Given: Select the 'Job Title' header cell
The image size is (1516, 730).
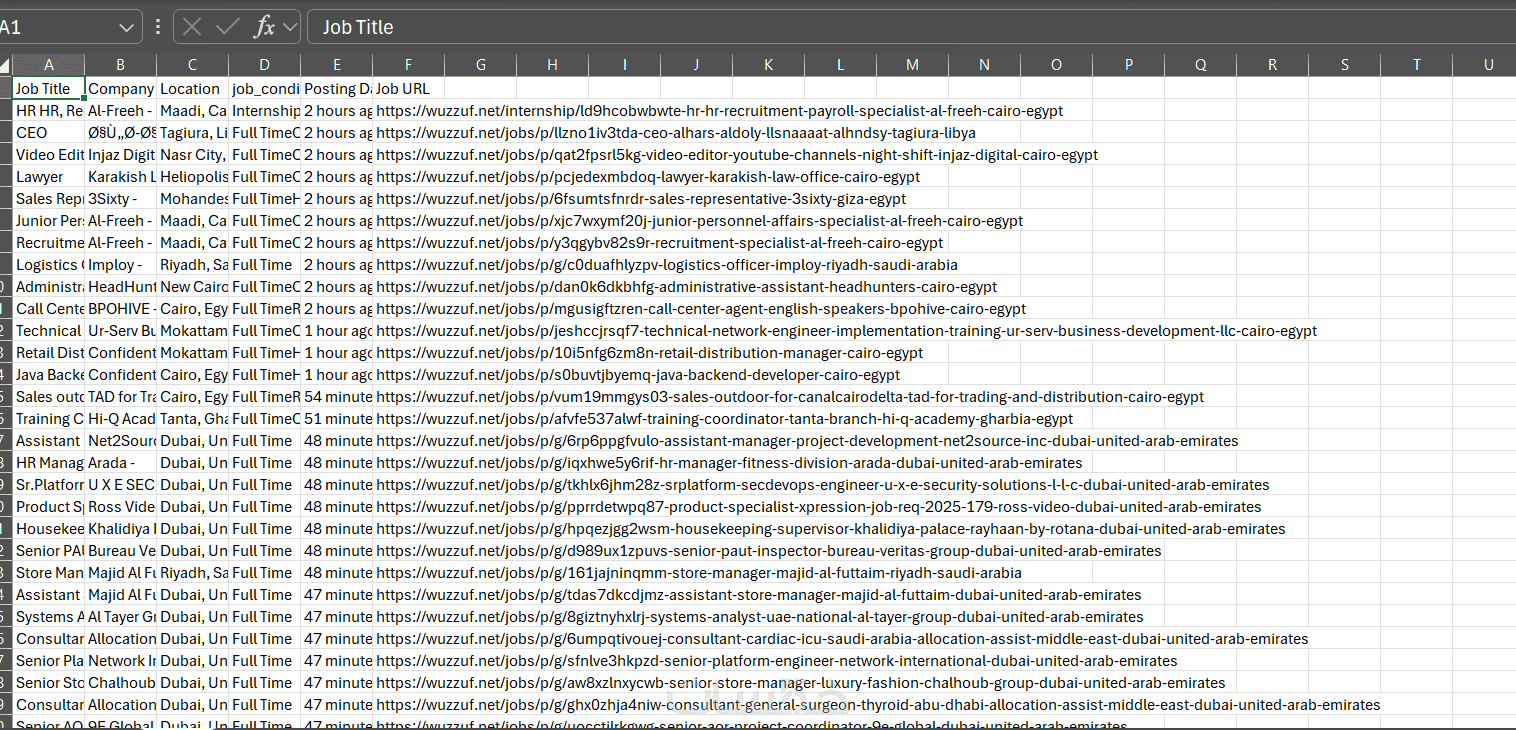Looking at the screenshot, I should tap(49, 88).
